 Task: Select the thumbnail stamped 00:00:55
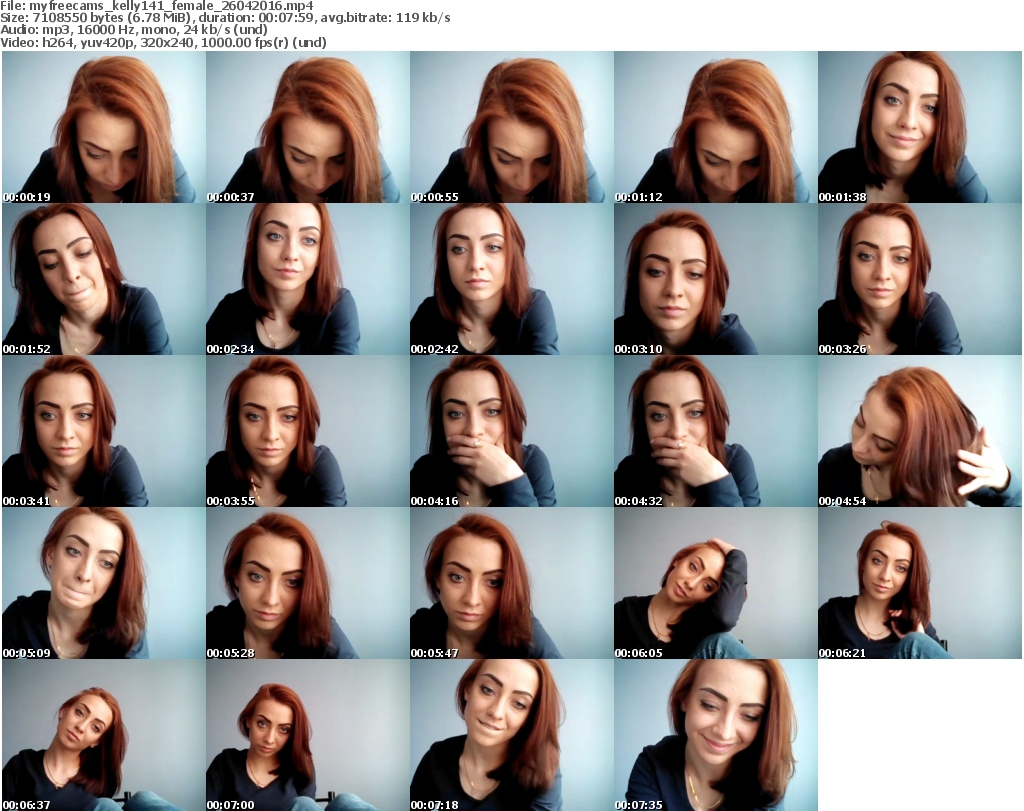(511, 127)
